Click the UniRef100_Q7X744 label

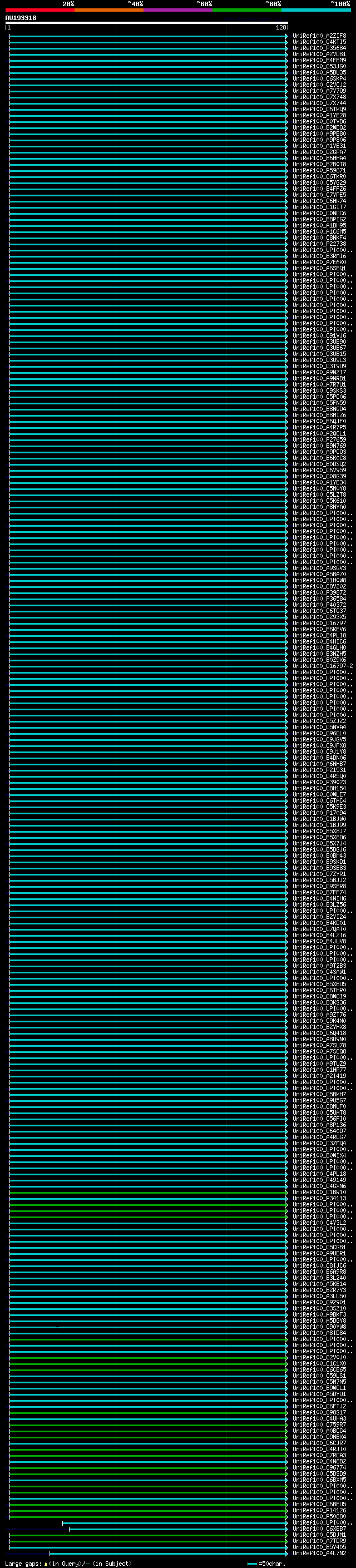pyautogui.click(x=319, y=103)
